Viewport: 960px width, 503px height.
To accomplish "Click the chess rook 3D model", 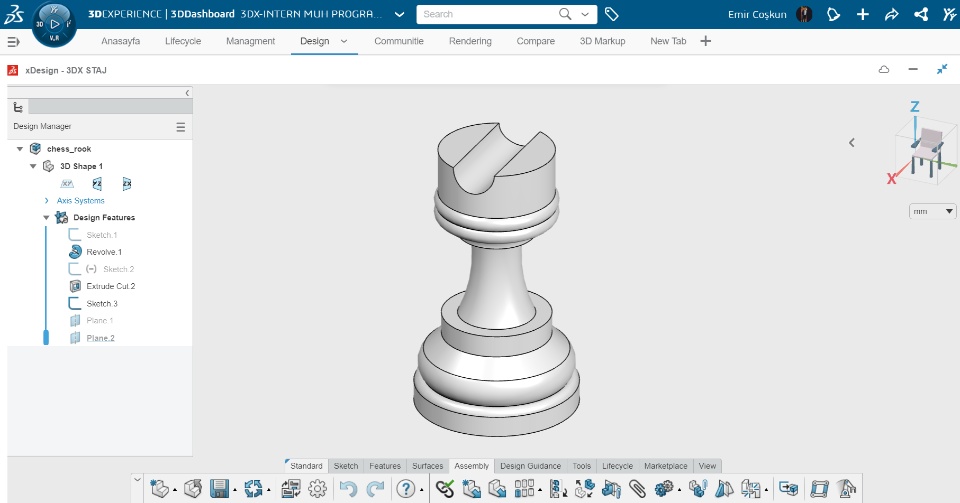I will [x=497, y=278].
